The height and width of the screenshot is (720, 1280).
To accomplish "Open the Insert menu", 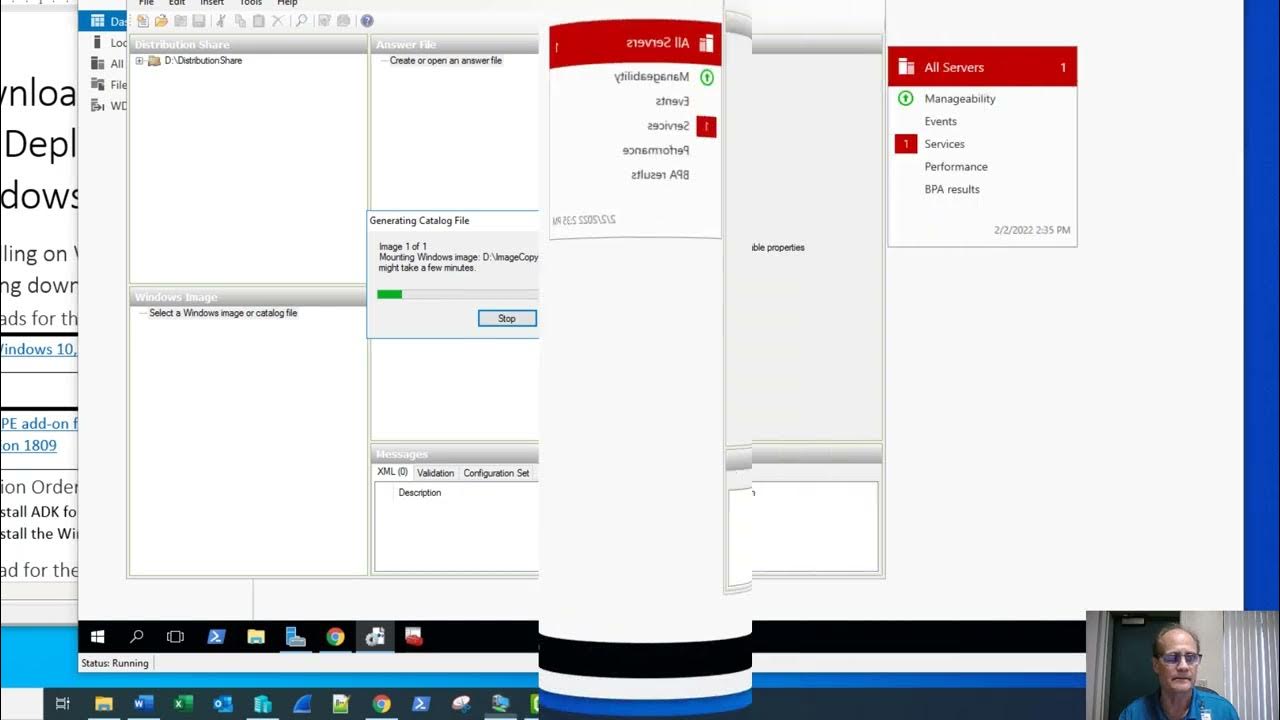I will tap(212, 3).
